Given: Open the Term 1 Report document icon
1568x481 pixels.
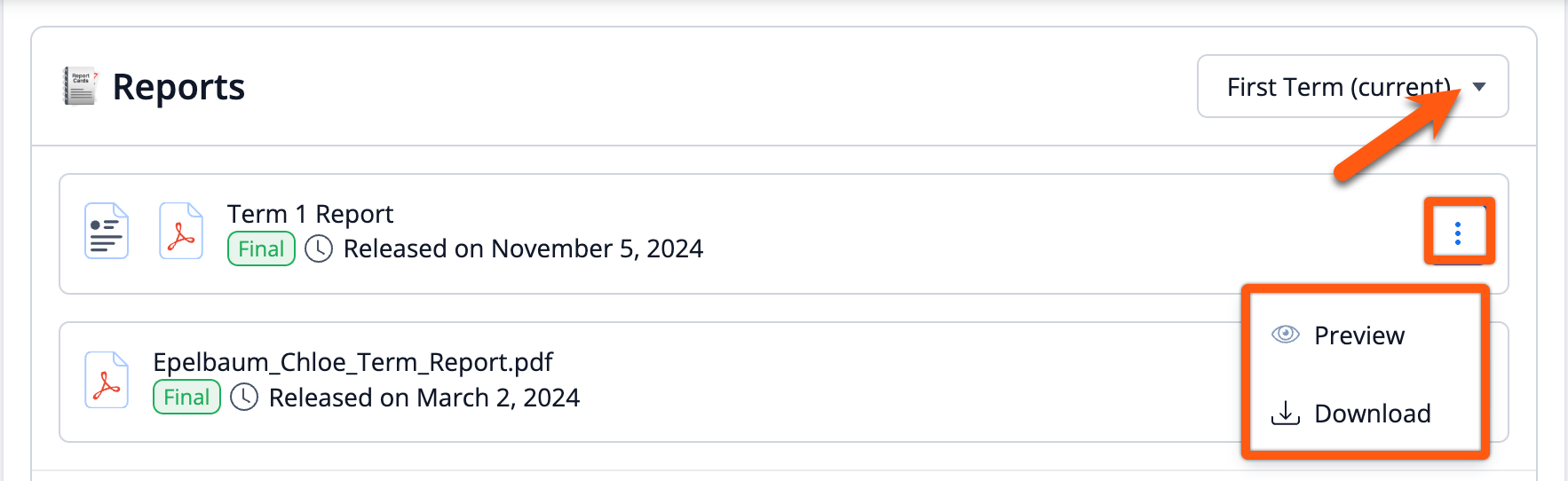Looking at the screenshot, I should (107, 231).
